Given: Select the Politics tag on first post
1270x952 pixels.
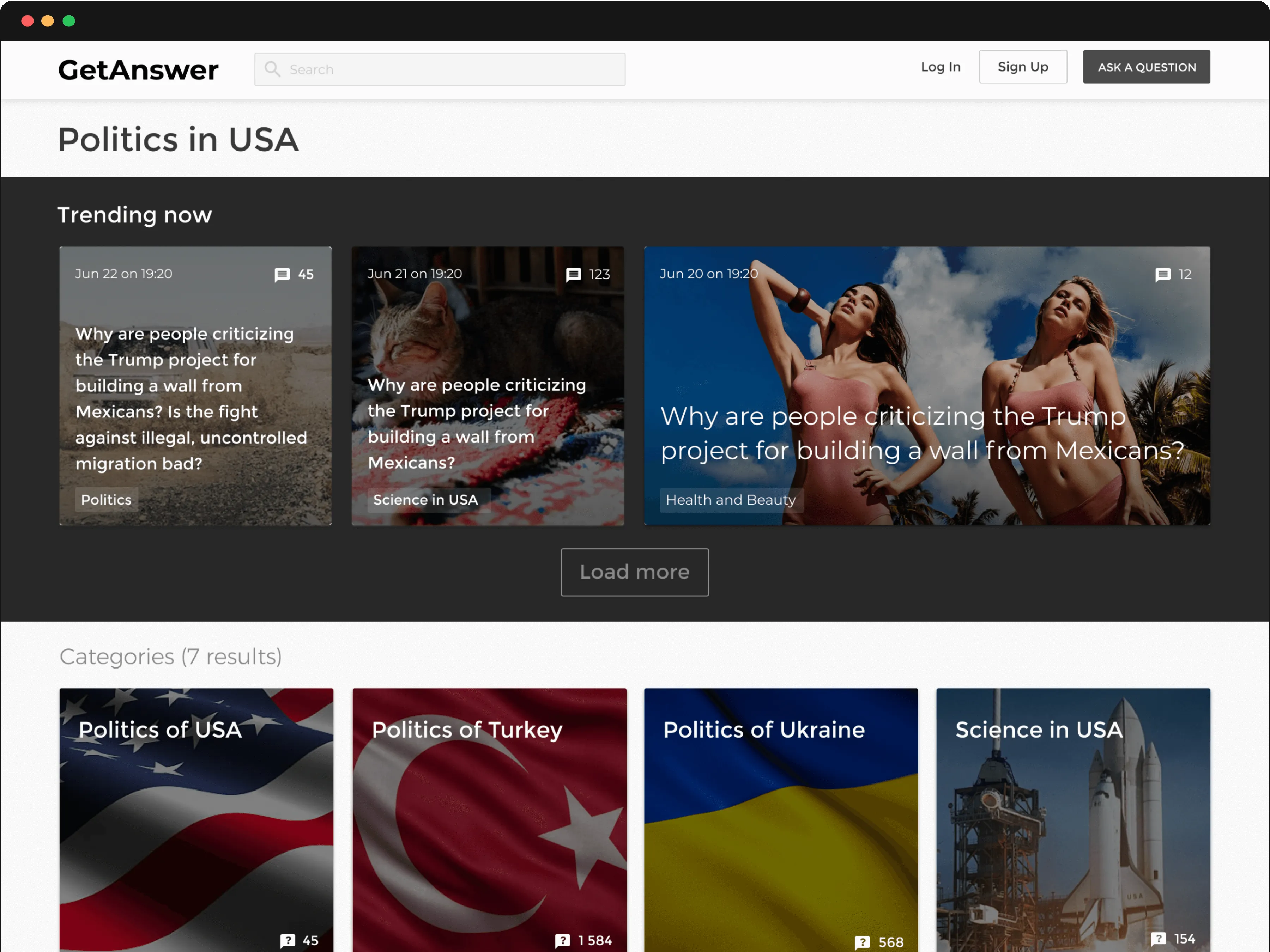Looking at the screenshot, I should click(106, 499).
